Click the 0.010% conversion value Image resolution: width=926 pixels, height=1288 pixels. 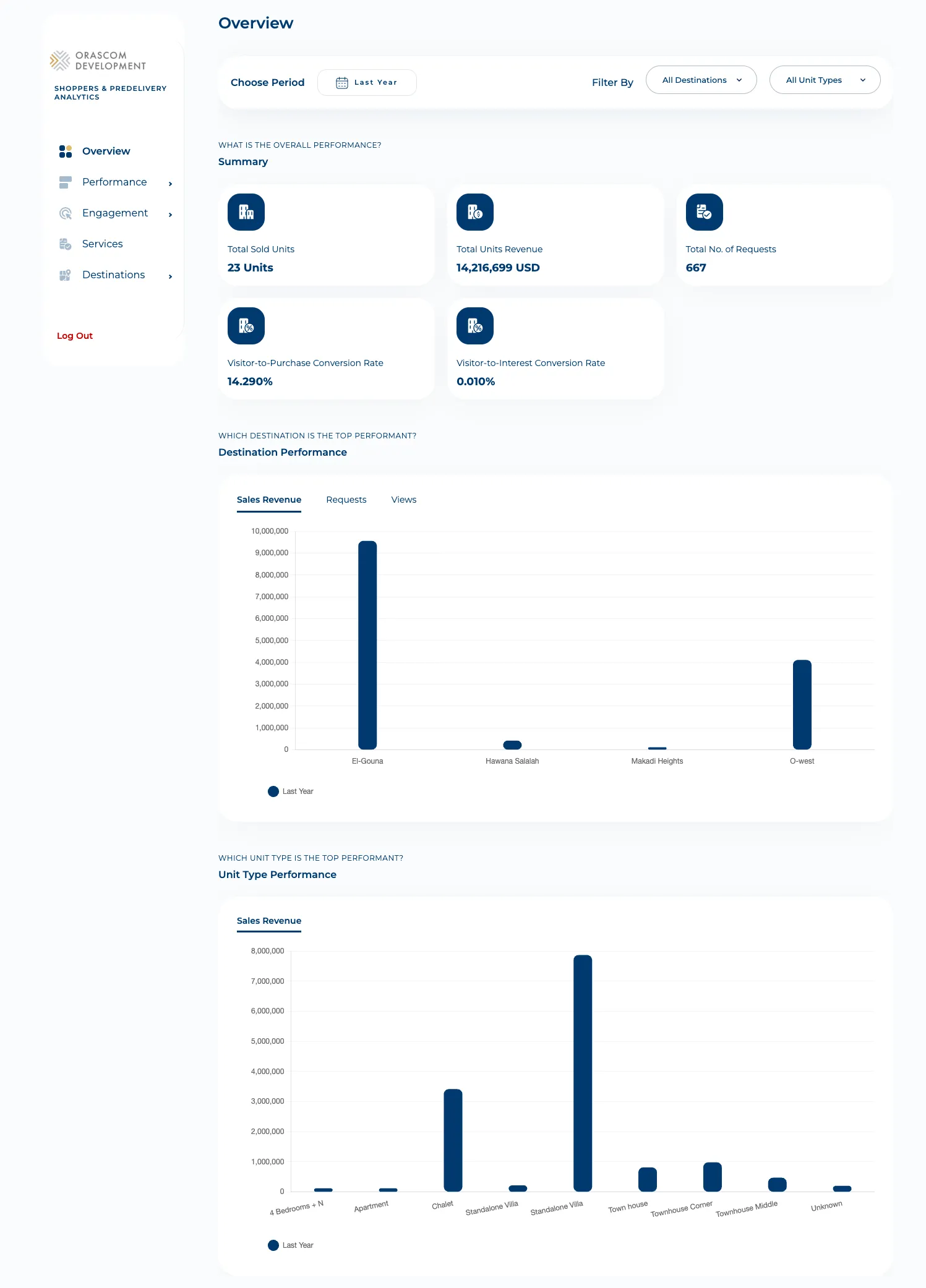pyautogui.click(x=476, y=382)
